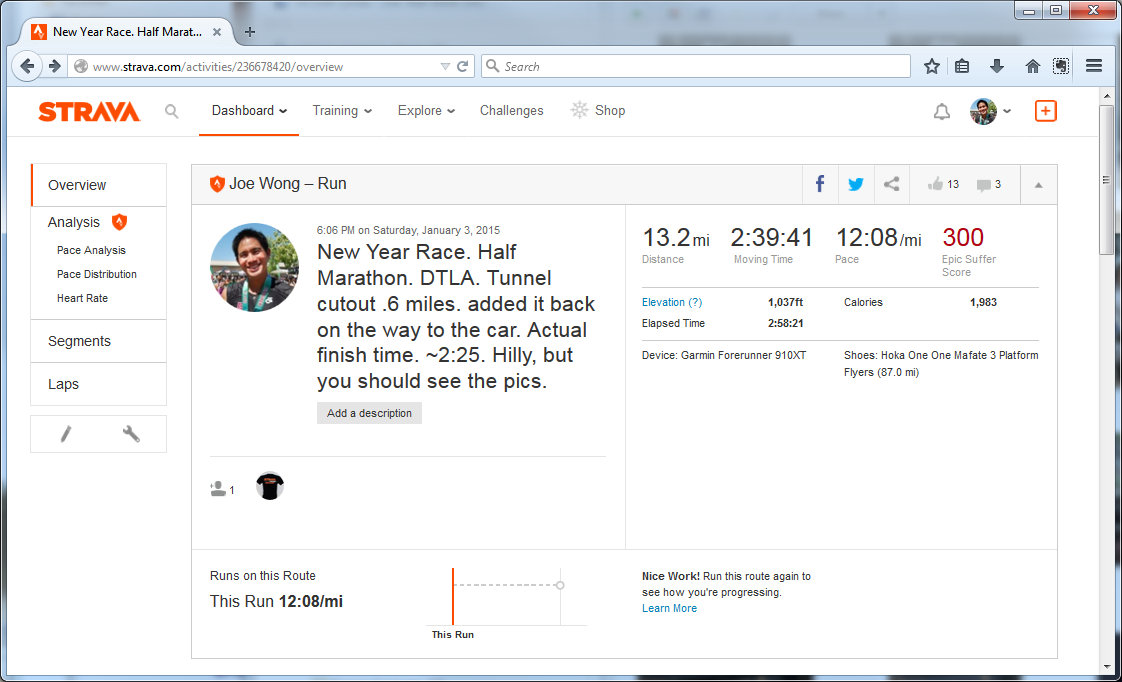Click the Add a description button

click(x=369, y=413)
